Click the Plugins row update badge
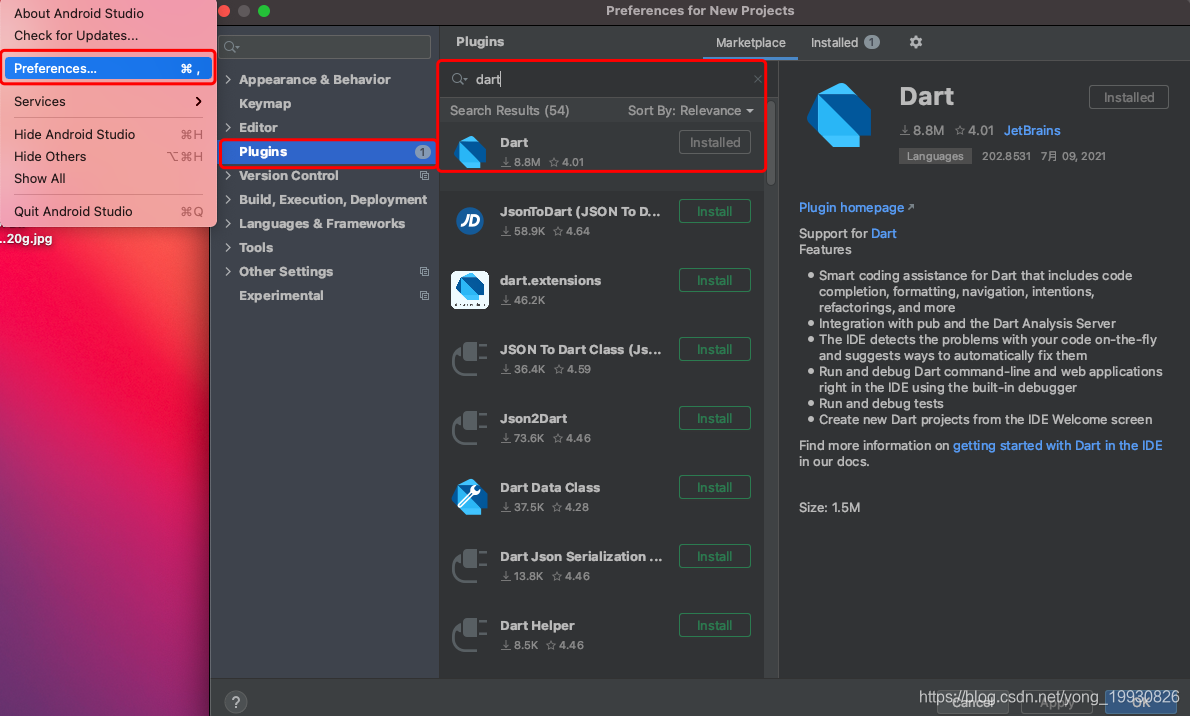Screen dimensions: 1190x716 pyautogui.click(x=423, y=152)
